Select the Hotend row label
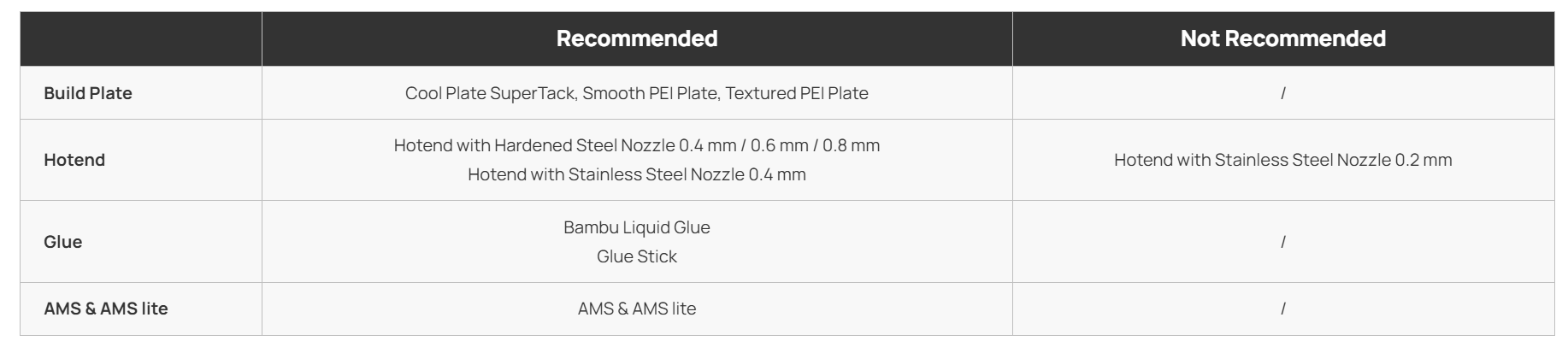 coord(74,160)
